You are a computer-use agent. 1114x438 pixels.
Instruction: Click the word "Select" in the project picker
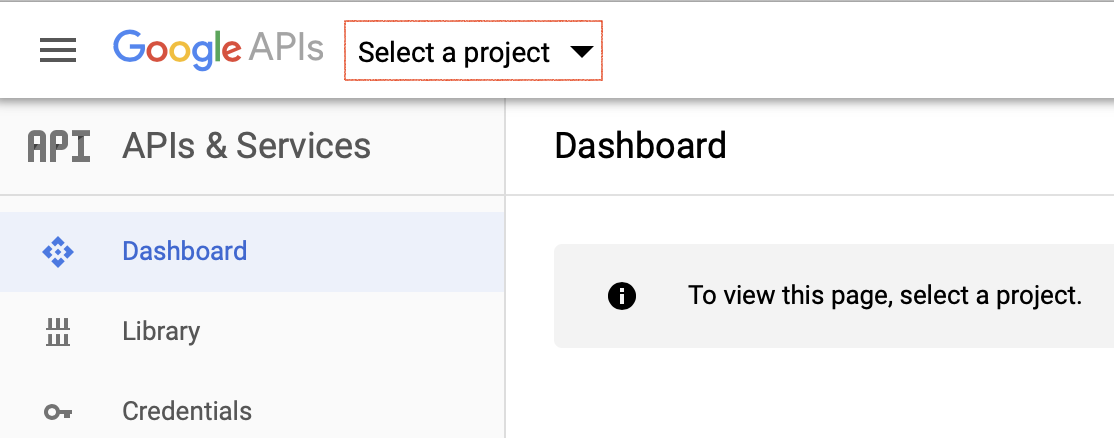394,52
